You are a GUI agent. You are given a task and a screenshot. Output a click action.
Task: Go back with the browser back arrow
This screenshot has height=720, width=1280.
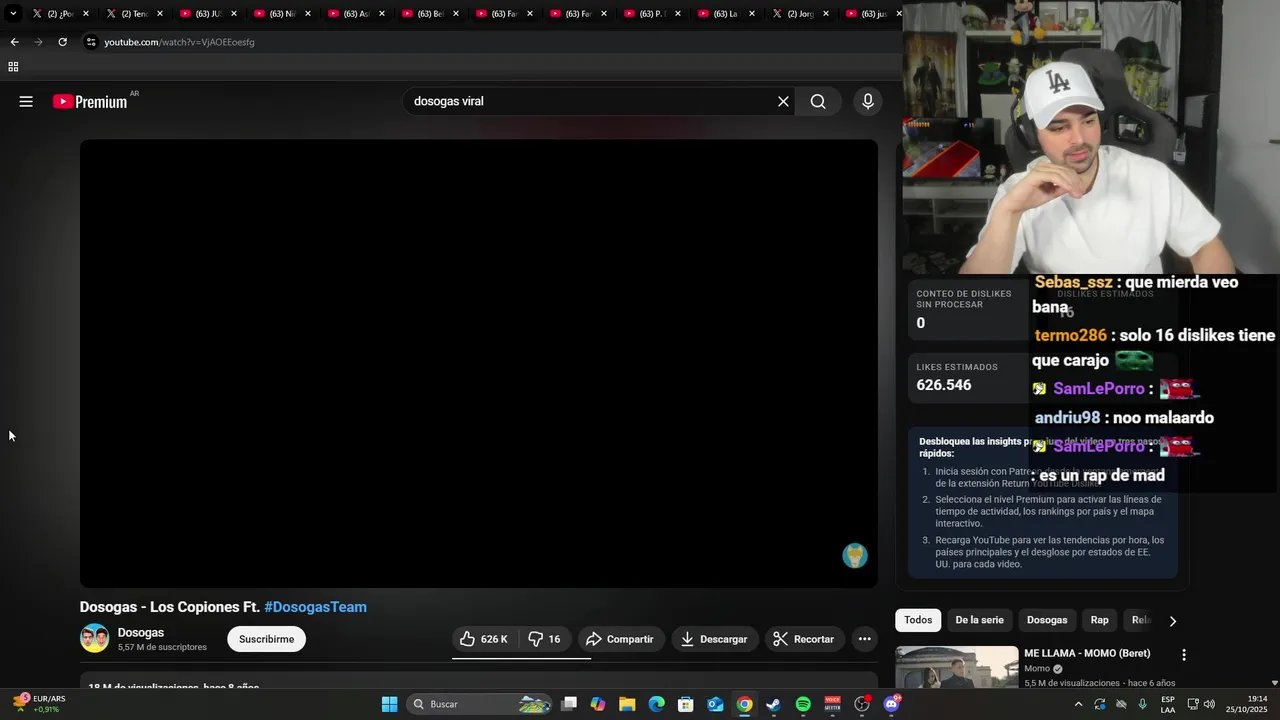14,42
